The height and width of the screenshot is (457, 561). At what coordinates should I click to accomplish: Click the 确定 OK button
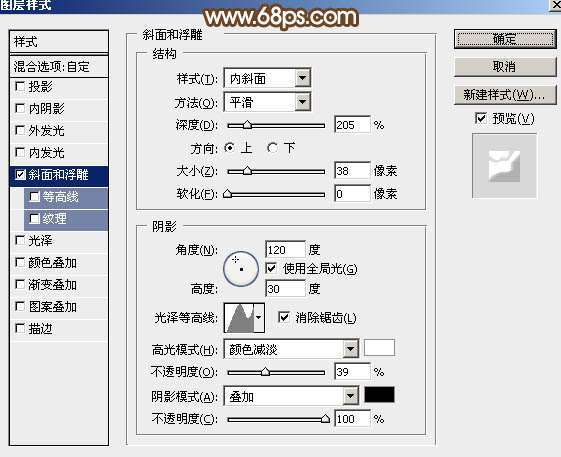505,39
